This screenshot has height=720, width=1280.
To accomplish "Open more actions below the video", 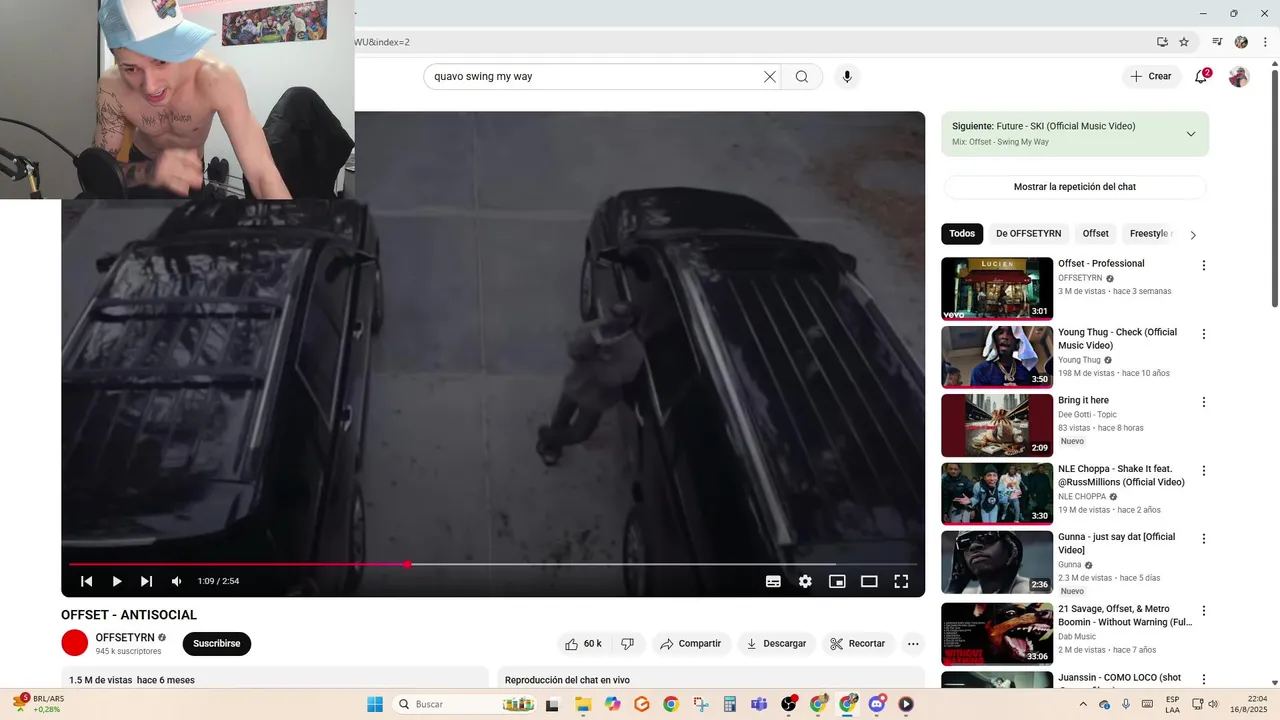I will (913, 644).
